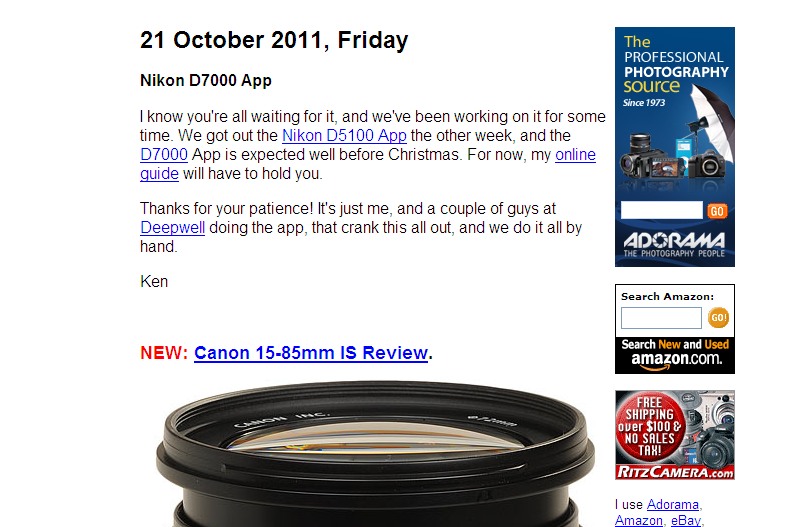Click the round GO! button for Amazon search
The width and height of the screenshot is (812, 527).
pos(718,317)
